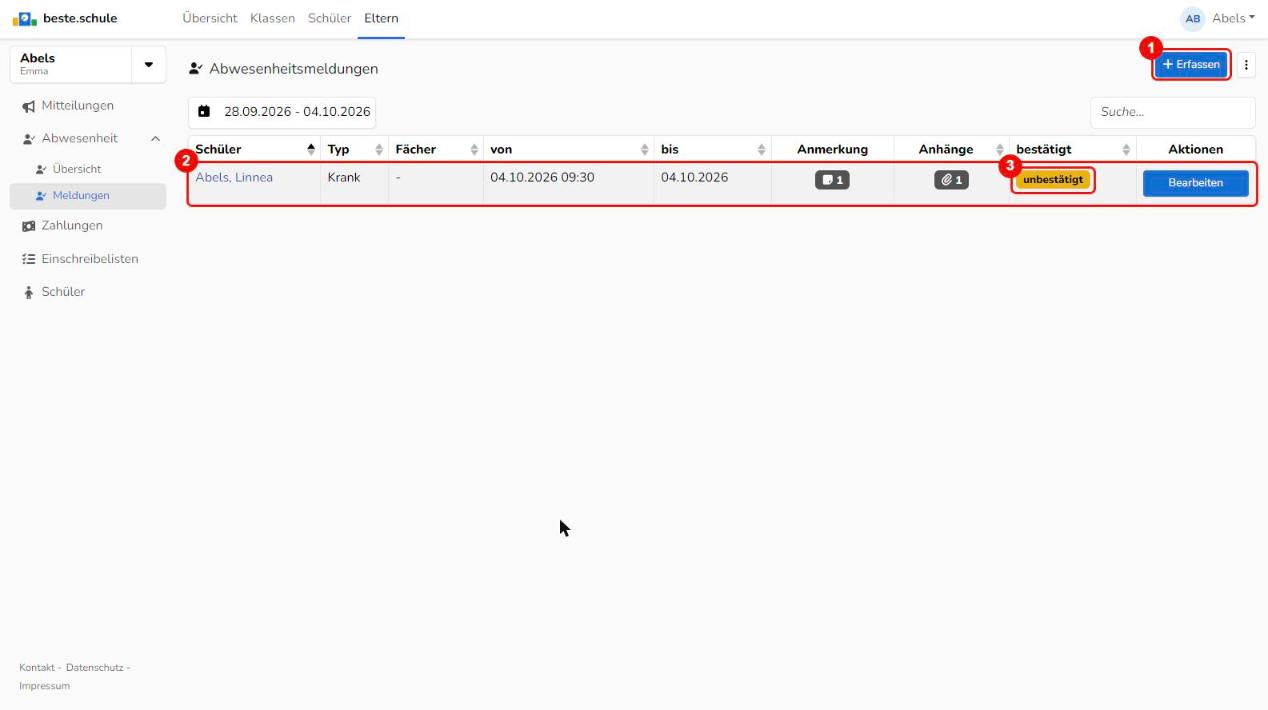The height and width of the screenshot is (710, 1268).
Task: Expand the Abels Emma account selector
Action: [149, 65]
